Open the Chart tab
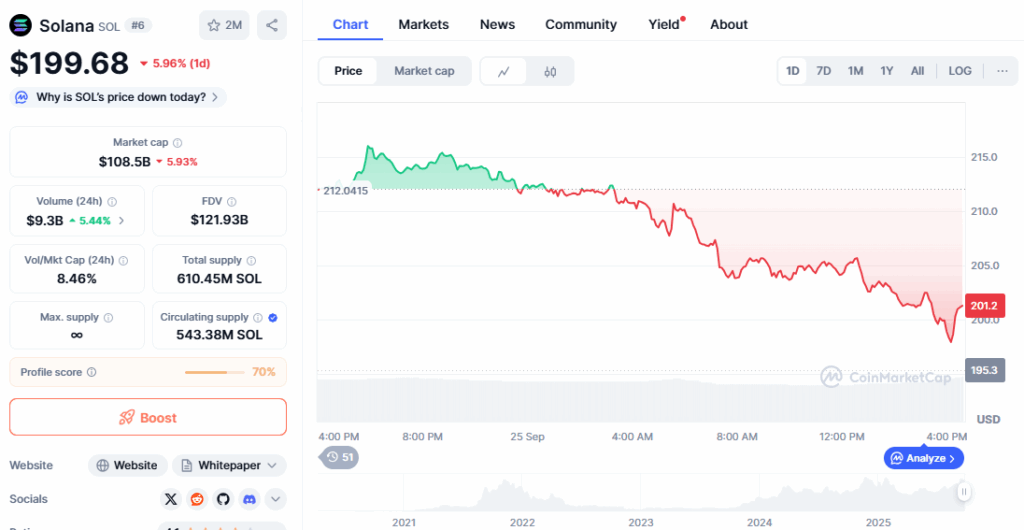 (x=351, y=25)
